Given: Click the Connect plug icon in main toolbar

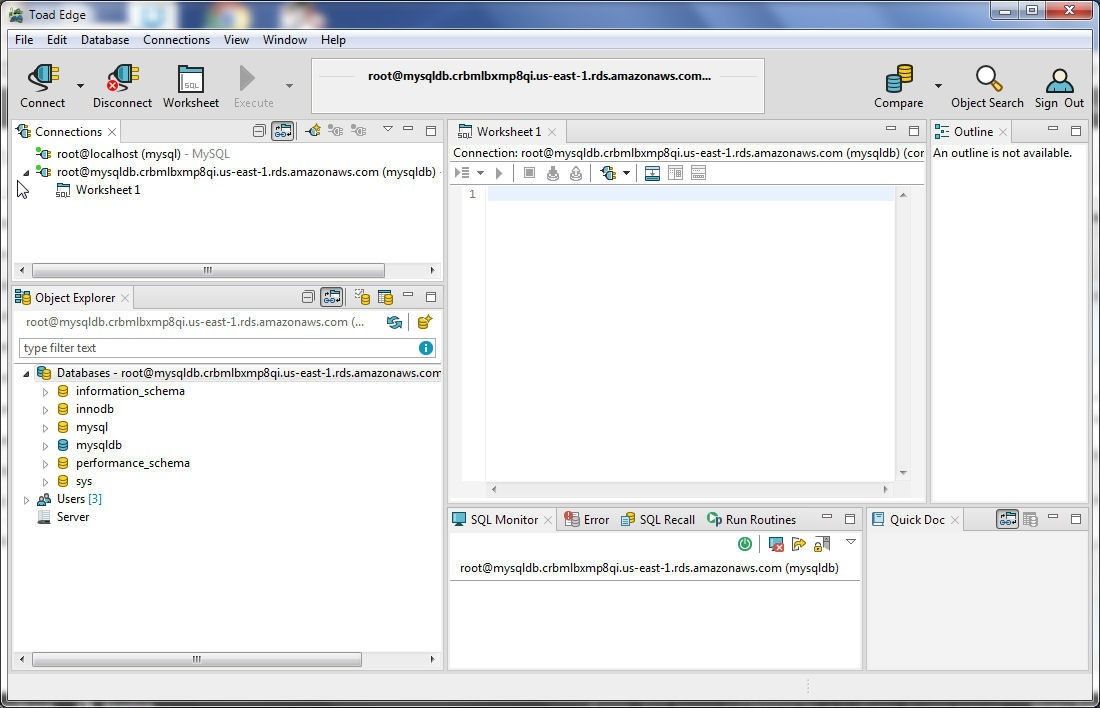Looking at the screenshot, I should [x=43, y=79].
